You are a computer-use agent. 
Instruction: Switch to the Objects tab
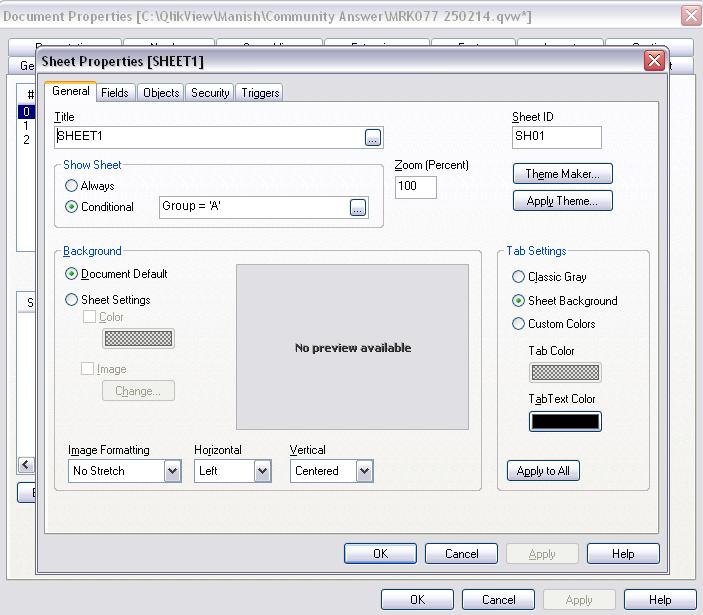click(161, 93)
